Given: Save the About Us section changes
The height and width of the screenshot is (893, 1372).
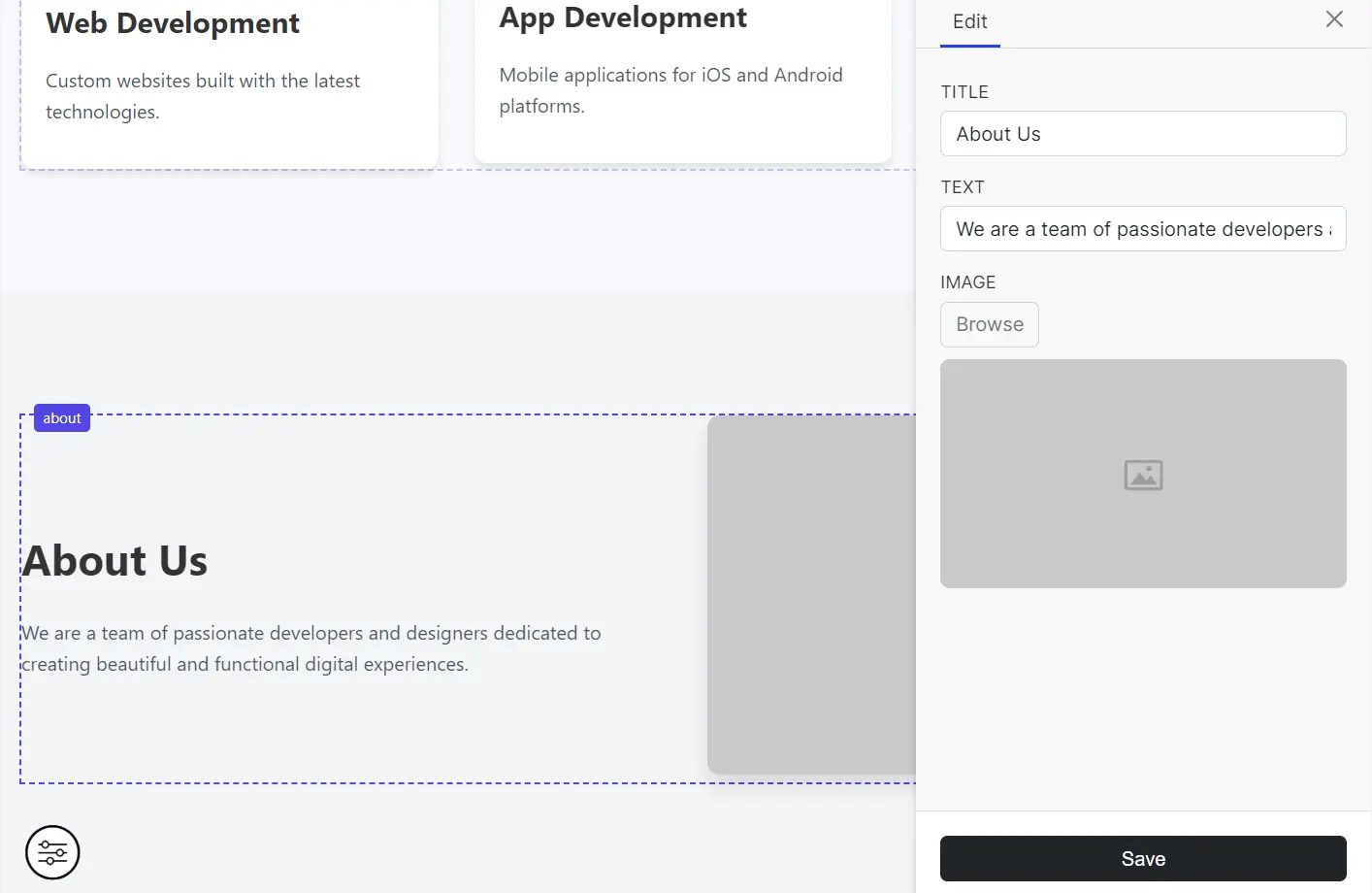Looking at the screenshot, I should click(1143, 858).
